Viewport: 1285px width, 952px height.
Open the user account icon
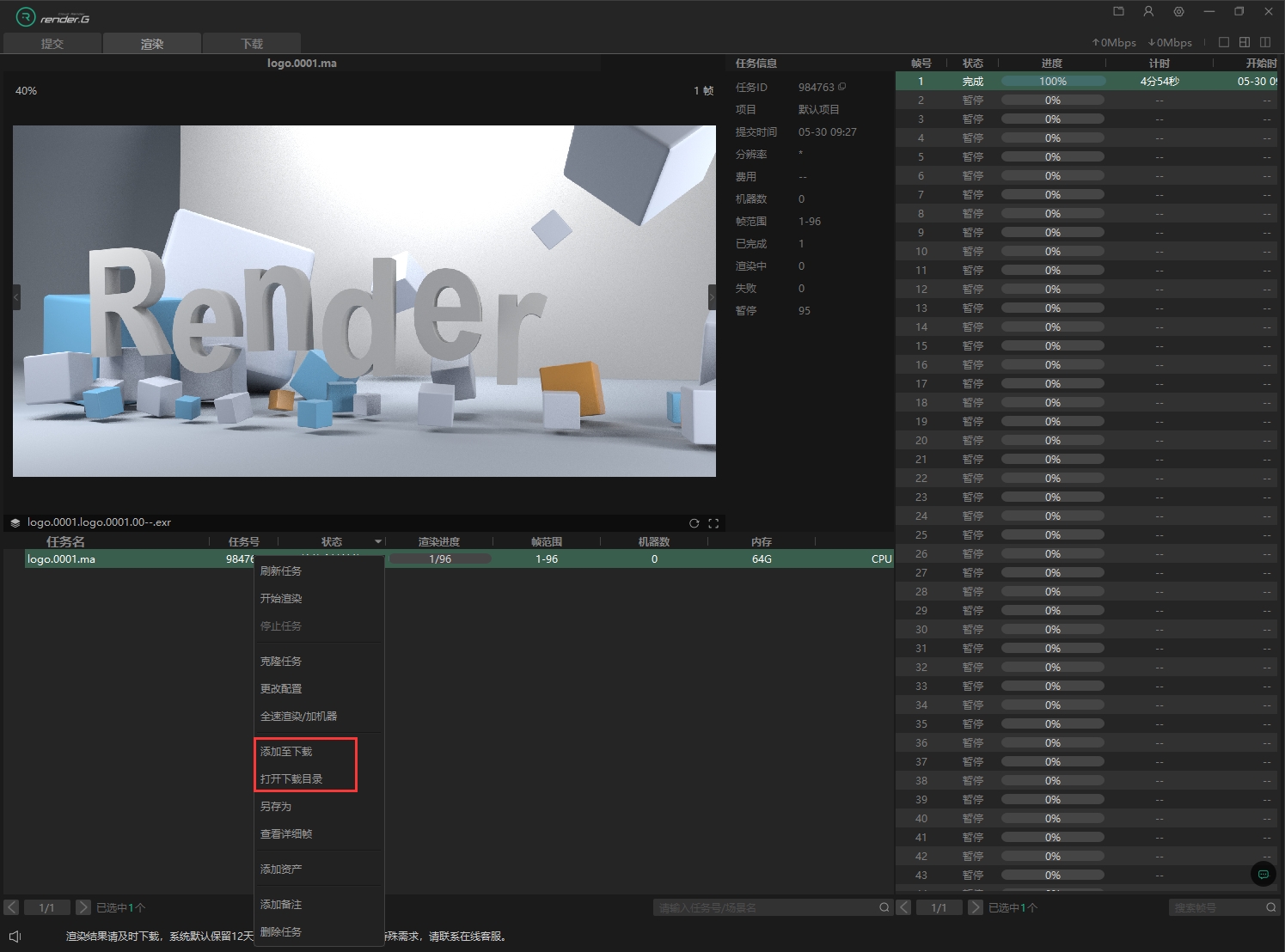1148,11
